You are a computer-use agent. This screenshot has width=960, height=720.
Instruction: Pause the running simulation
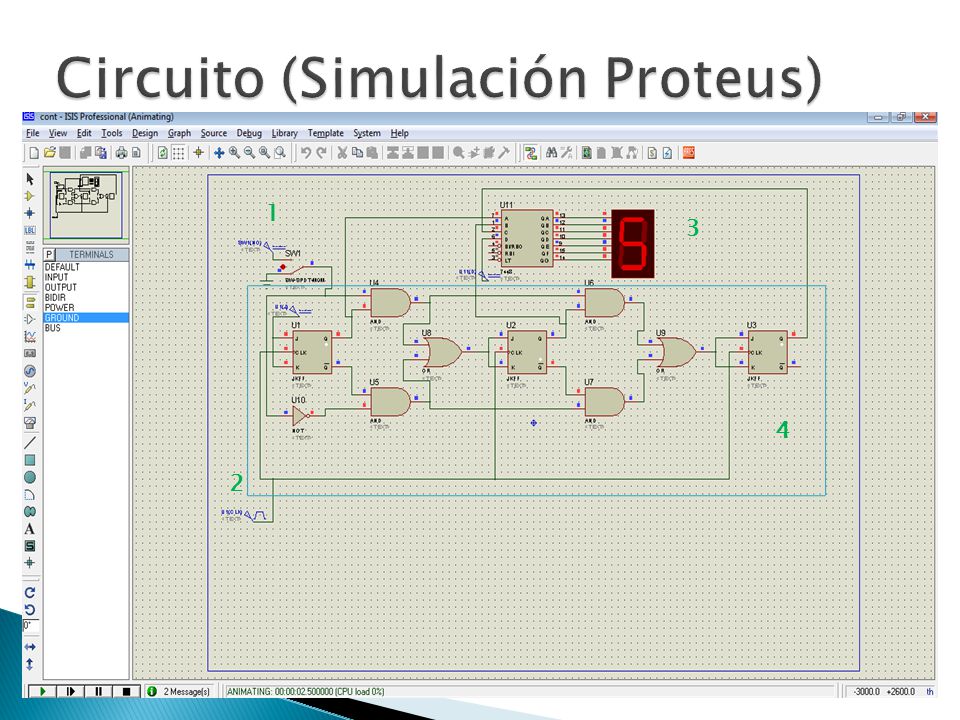(99, 691)
